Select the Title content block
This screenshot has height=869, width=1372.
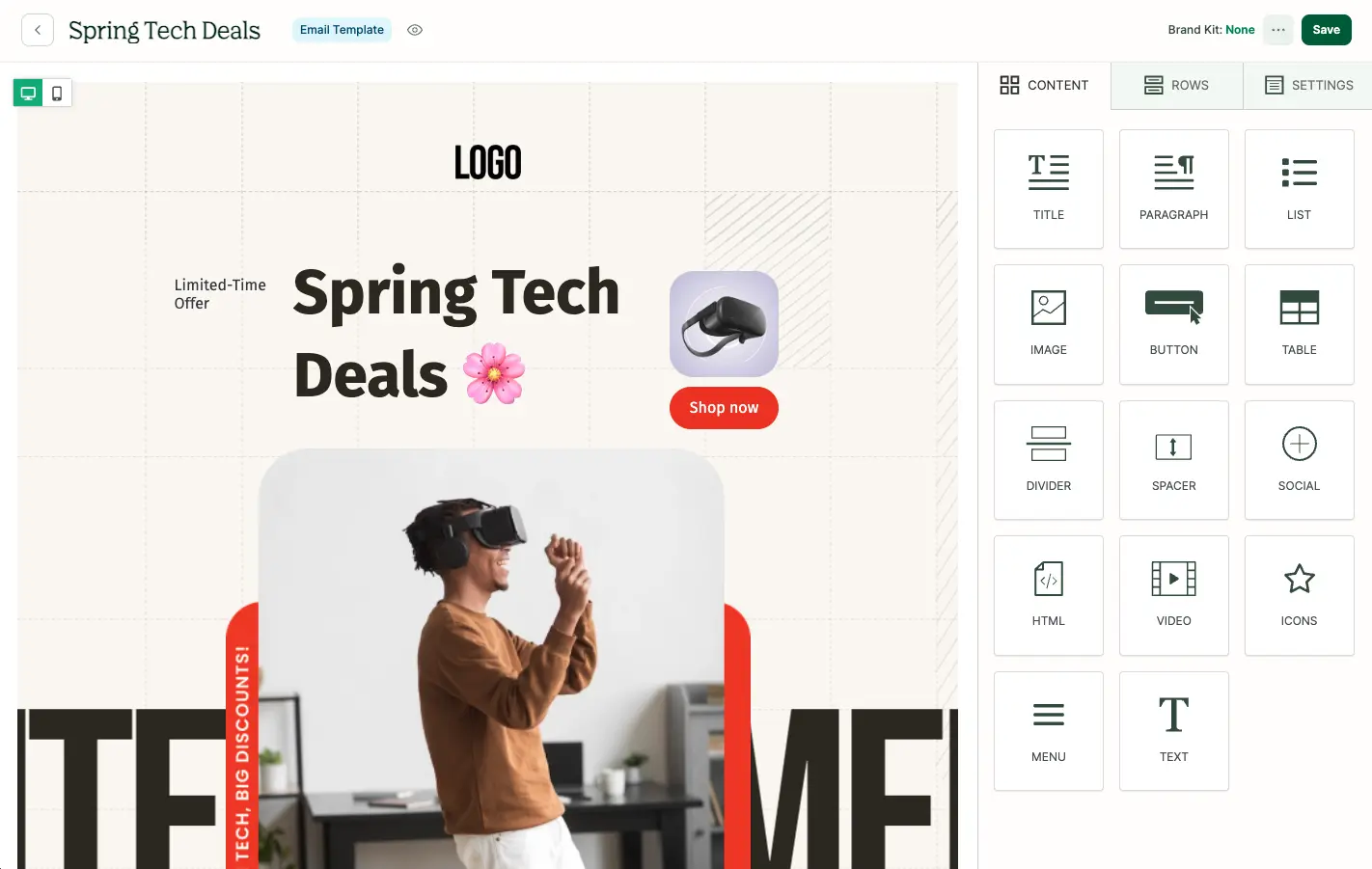[x=1049, y=189]
